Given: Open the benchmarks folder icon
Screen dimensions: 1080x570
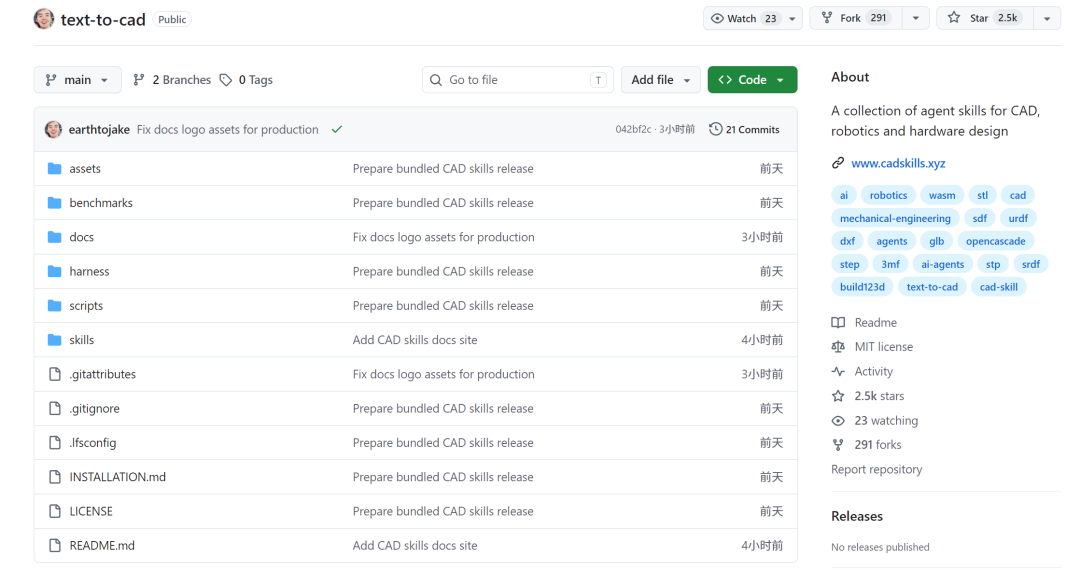Looking at the screenshot, I should [54, 203].
